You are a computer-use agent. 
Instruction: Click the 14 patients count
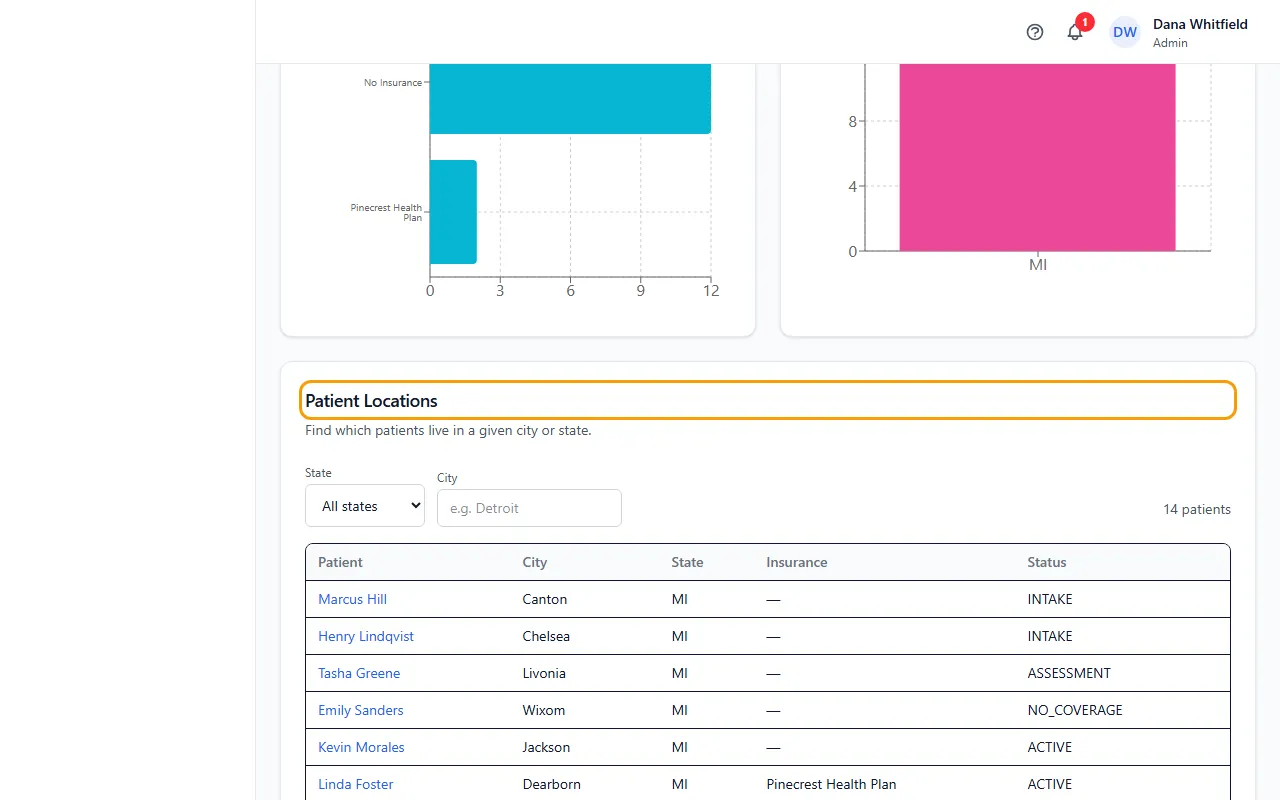[1197, 509]
